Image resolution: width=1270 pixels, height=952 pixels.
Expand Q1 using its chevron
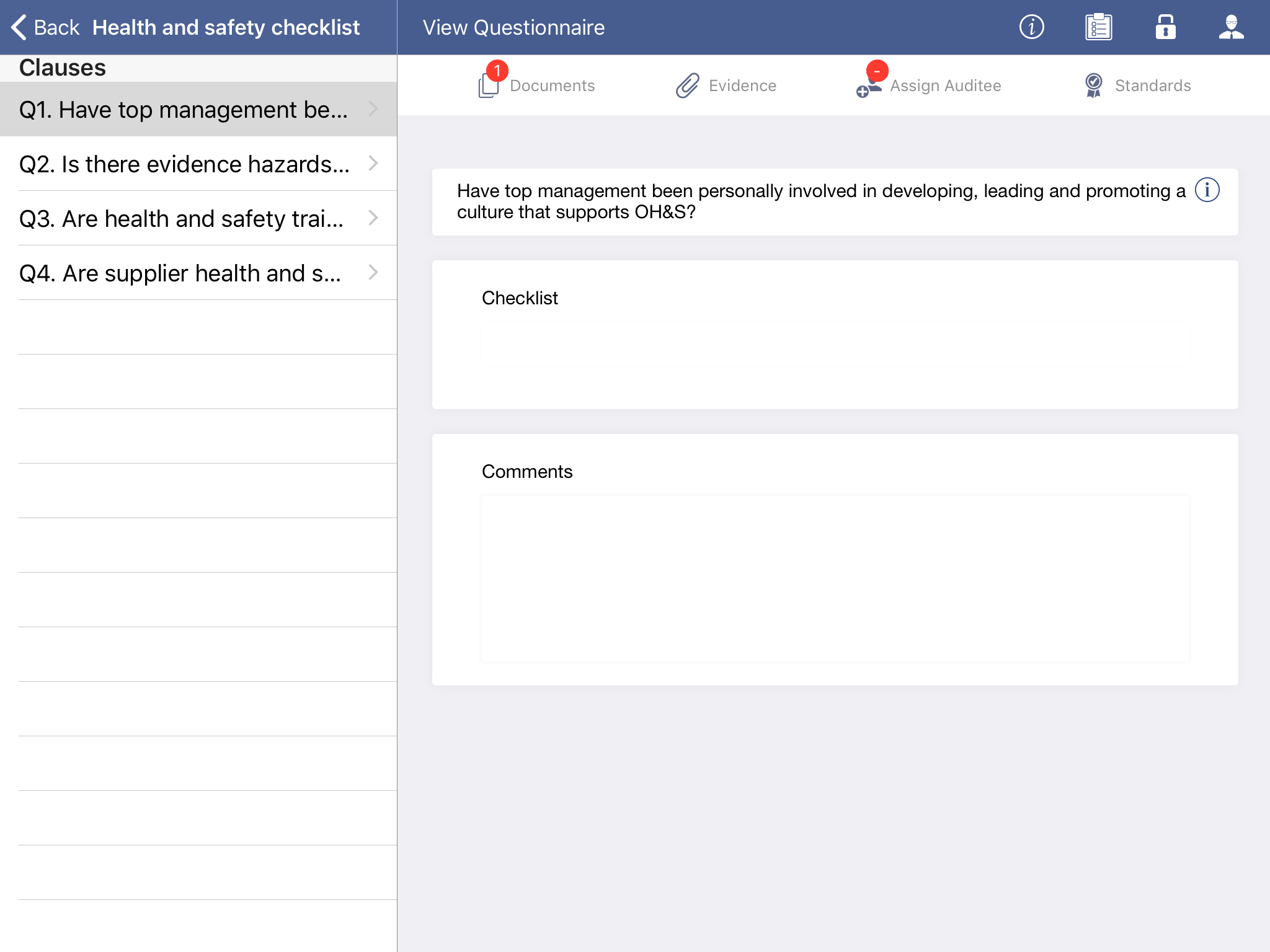point(373,109)
